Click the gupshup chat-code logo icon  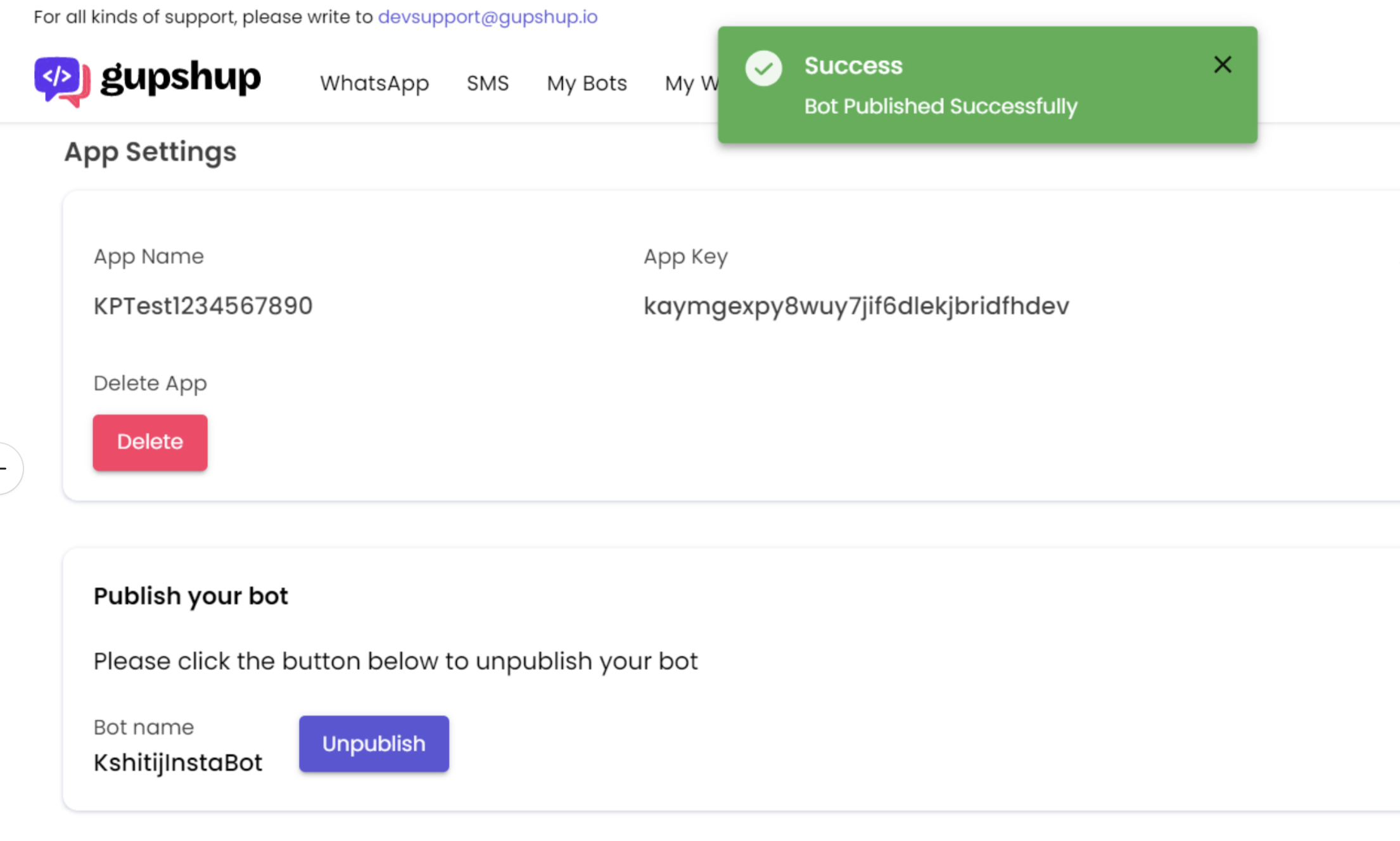point(61,81)
